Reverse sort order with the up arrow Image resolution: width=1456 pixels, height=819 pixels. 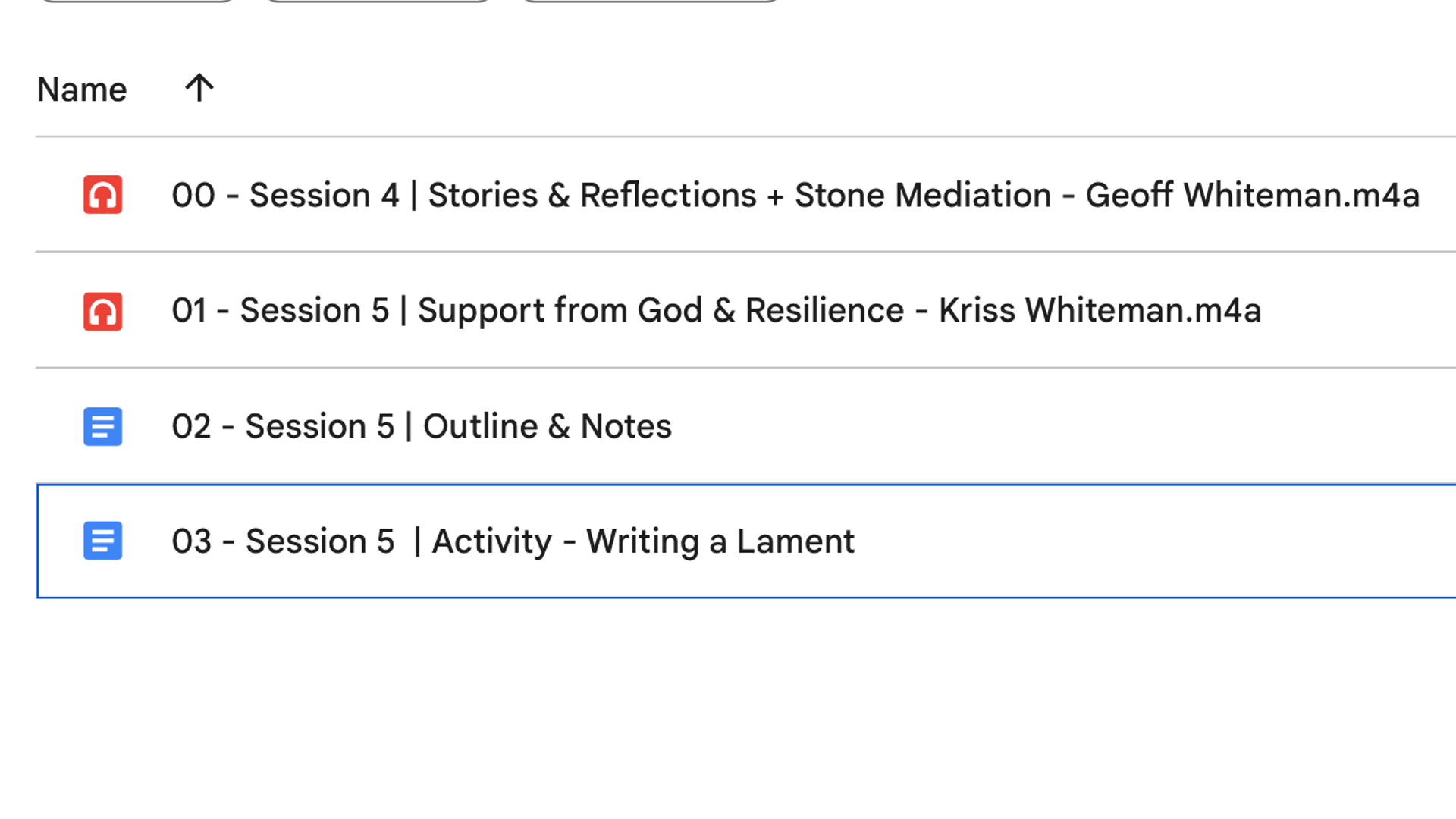click(x=199, y=88)
